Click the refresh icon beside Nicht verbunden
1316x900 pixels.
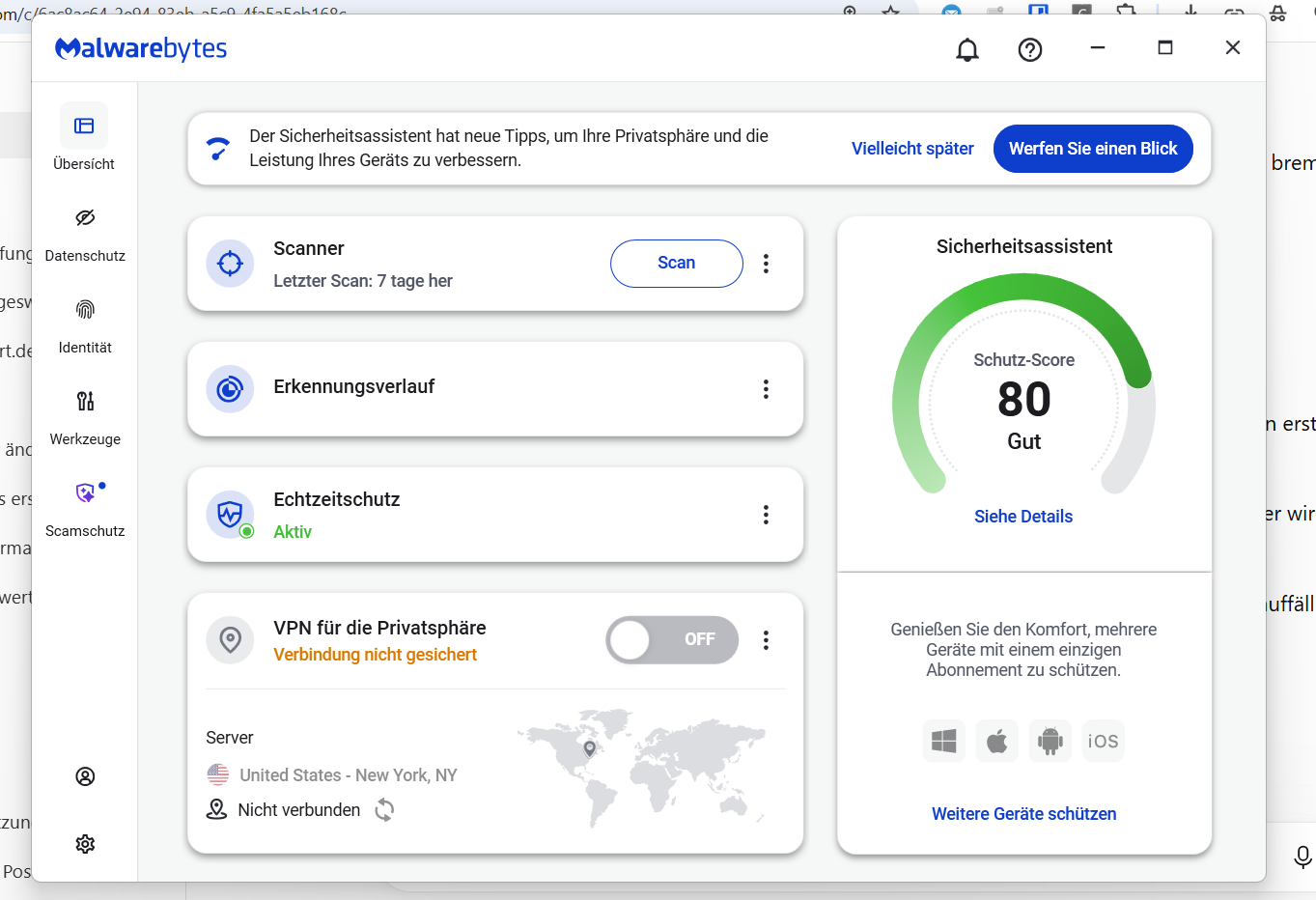(384, 809)
